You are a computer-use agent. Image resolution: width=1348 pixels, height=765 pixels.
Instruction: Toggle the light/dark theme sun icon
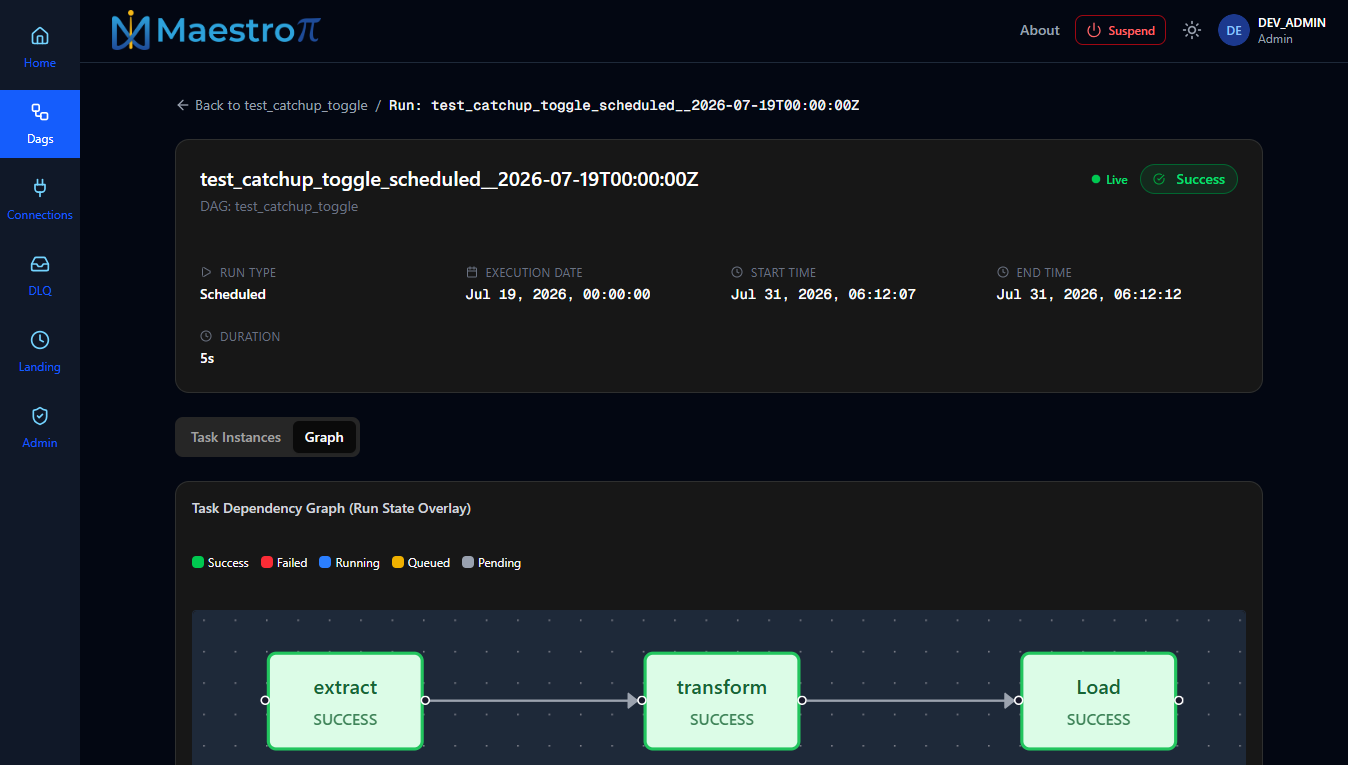[1191, 30]
